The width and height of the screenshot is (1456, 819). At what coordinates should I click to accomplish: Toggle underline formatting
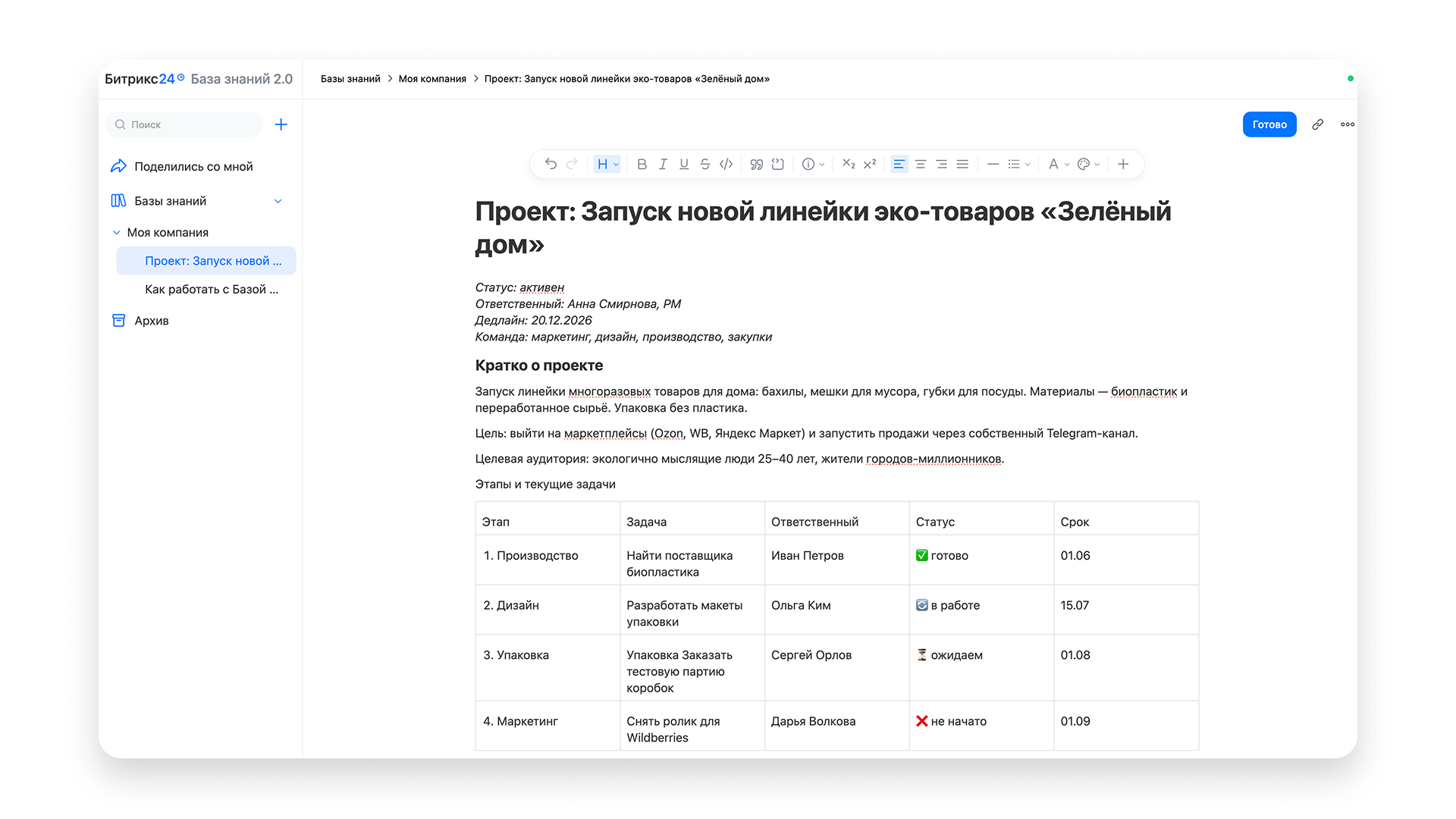(x=684, y=164)
